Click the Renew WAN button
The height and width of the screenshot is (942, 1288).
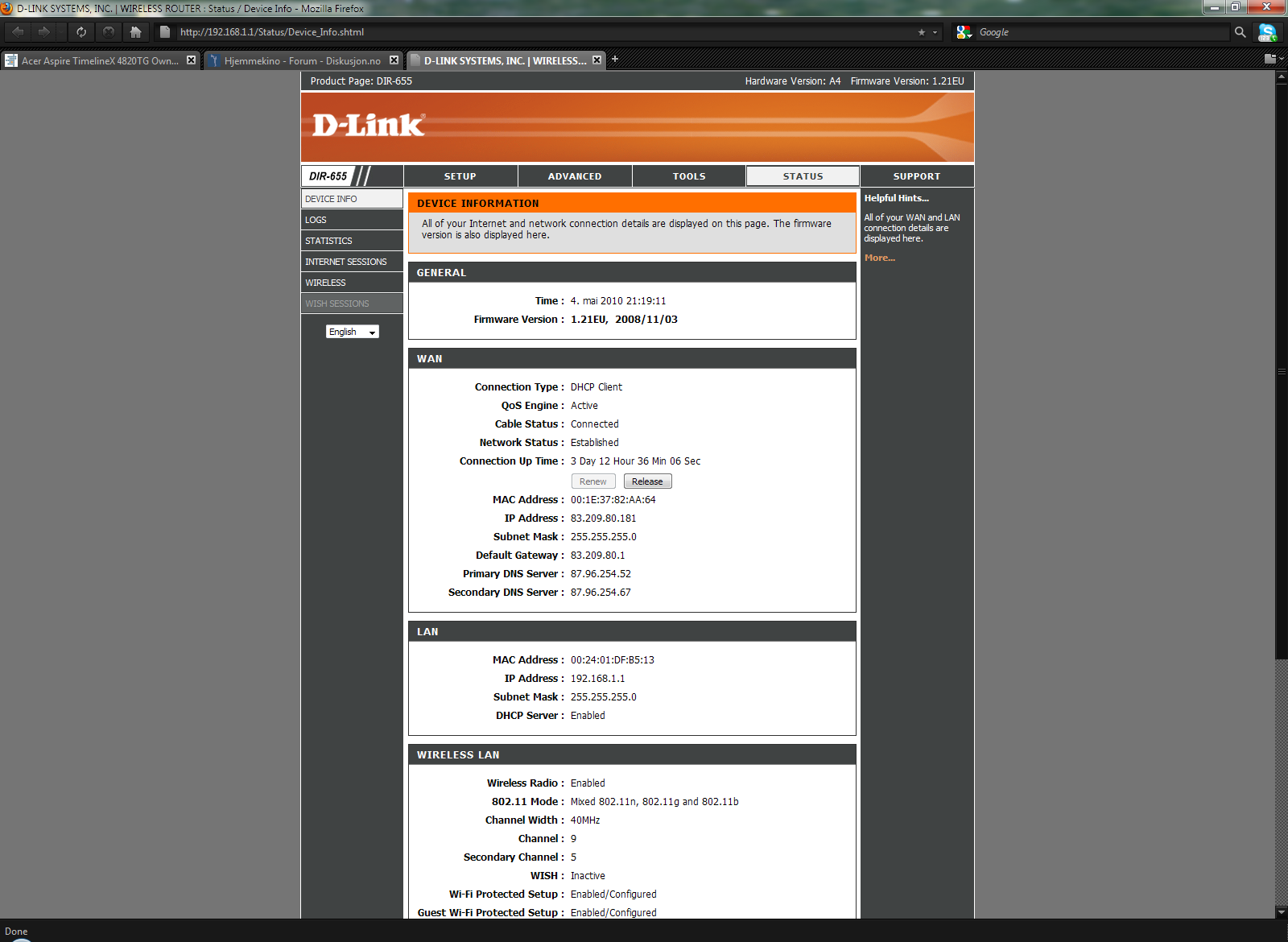(593, 481)
